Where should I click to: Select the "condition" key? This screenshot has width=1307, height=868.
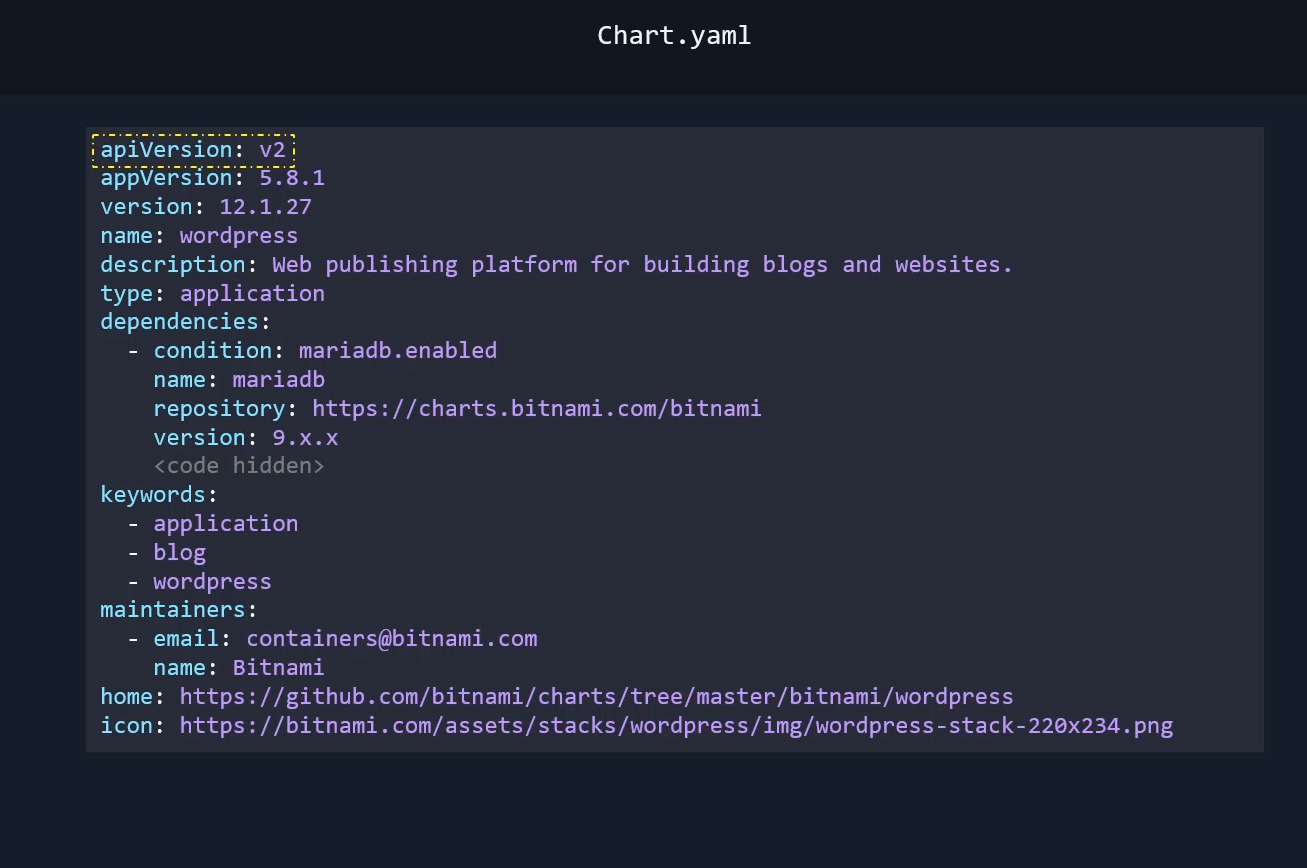212,351
